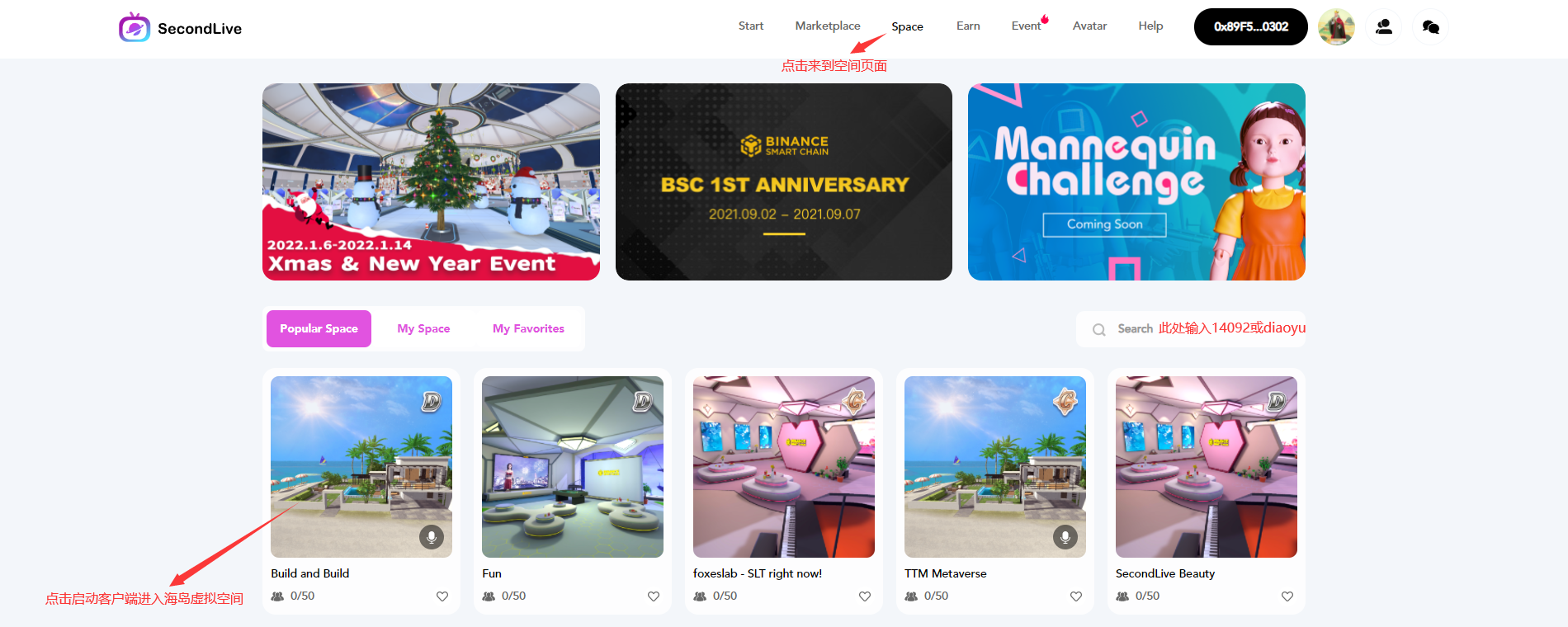Click the Coming Soon banner button

tap(1104, 224)
